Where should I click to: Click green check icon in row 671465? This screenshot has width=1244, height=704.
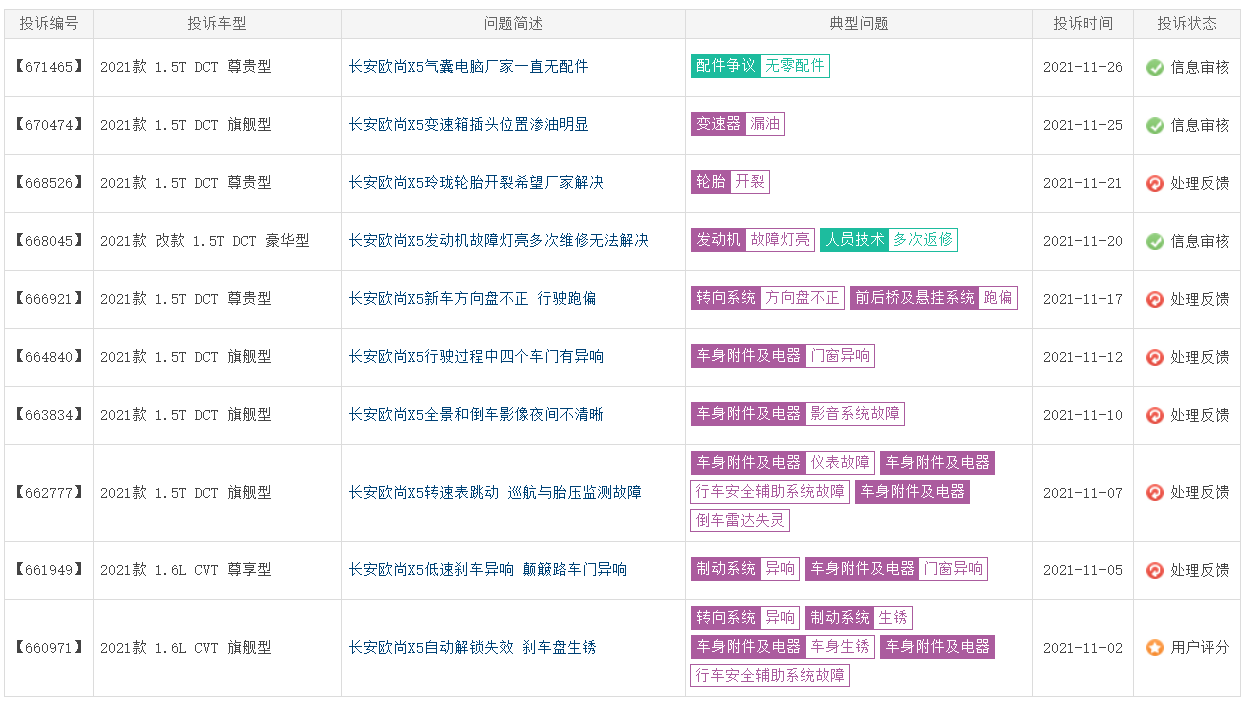coord(1155,67)
